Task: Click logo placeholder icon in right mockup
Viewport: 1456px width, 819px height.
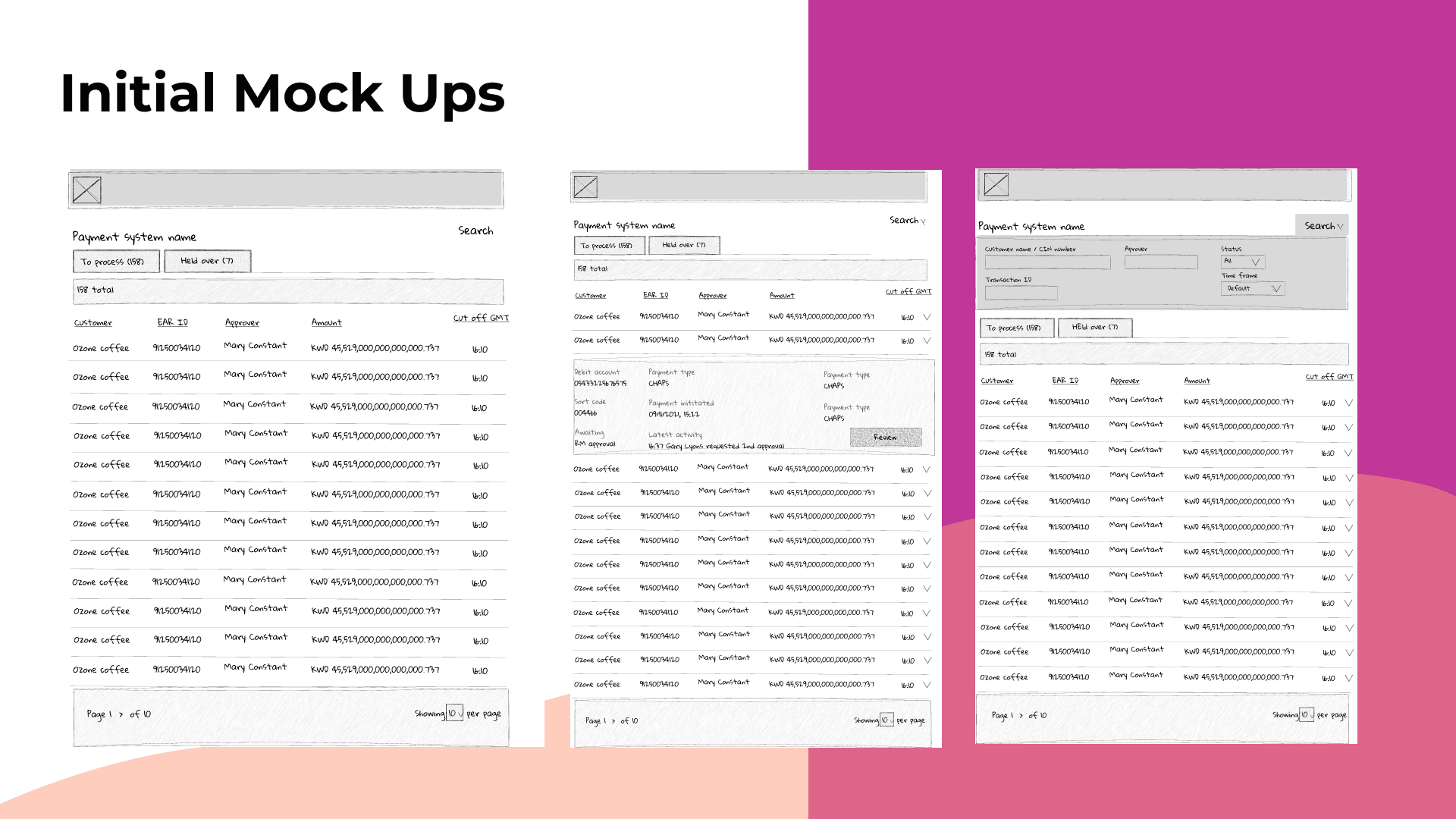Action: click(996, 184)
